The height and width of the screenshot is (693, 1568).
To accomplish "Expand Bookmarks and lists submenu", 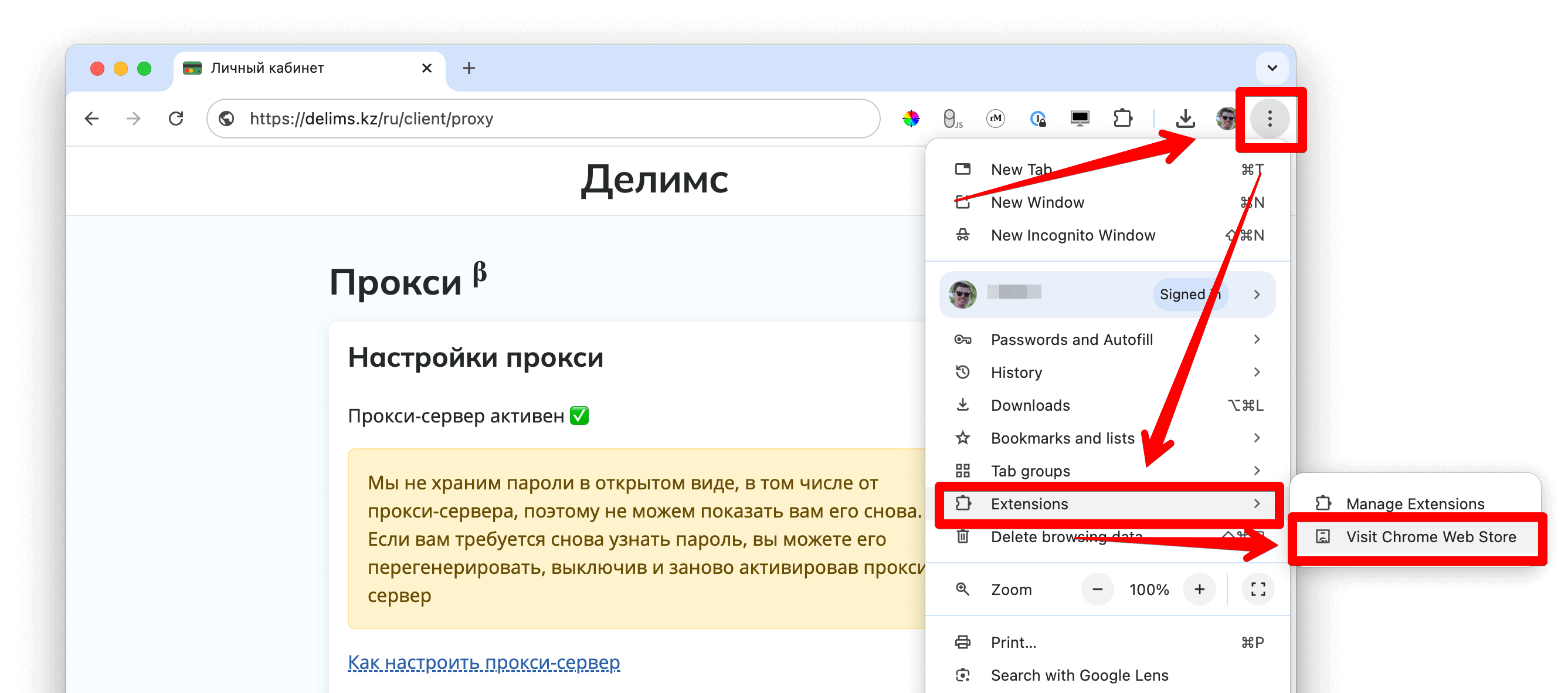I will [1107, 438].
